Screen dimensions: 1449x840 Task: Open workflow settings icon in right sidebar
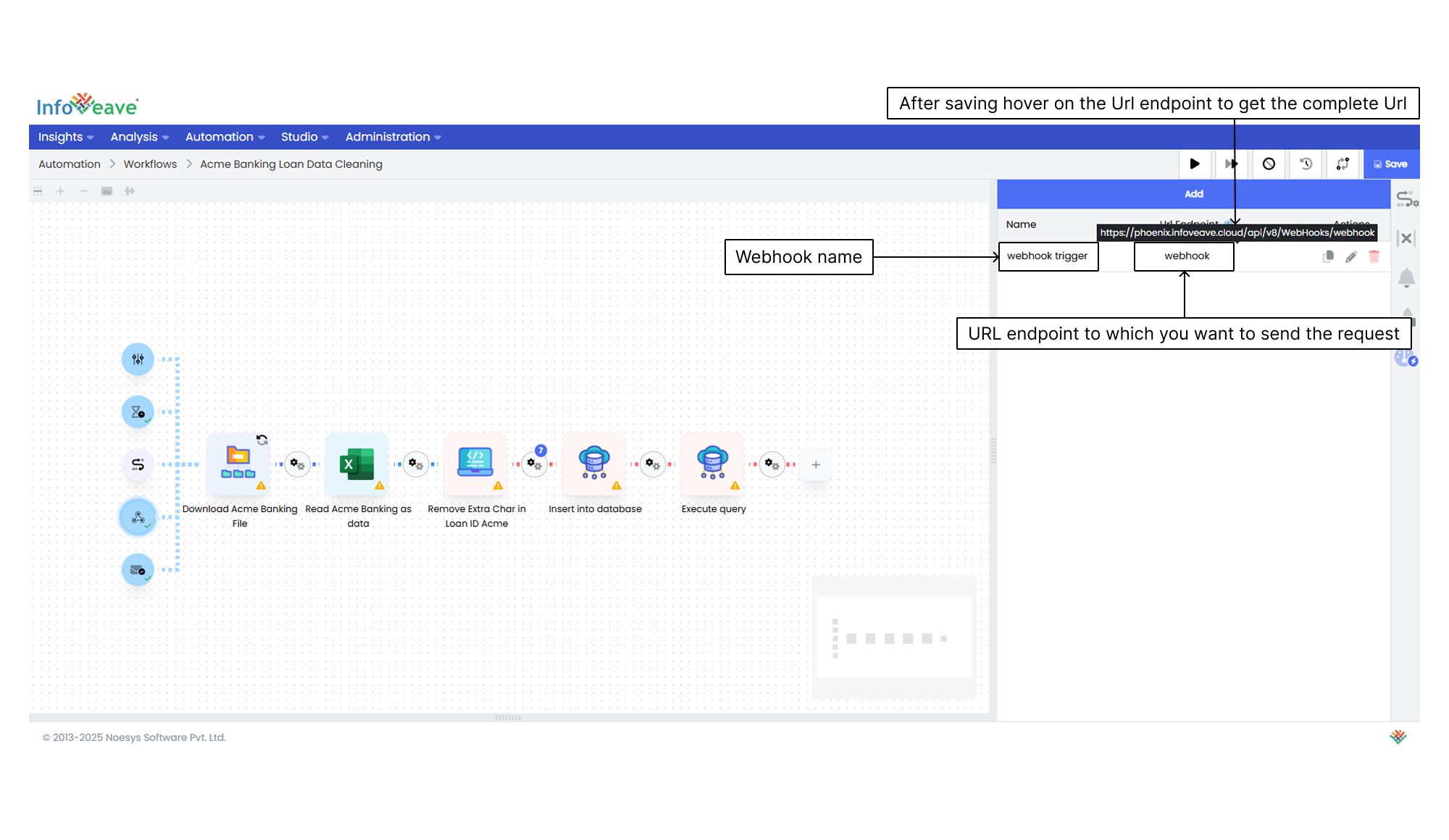(1407, 199)
